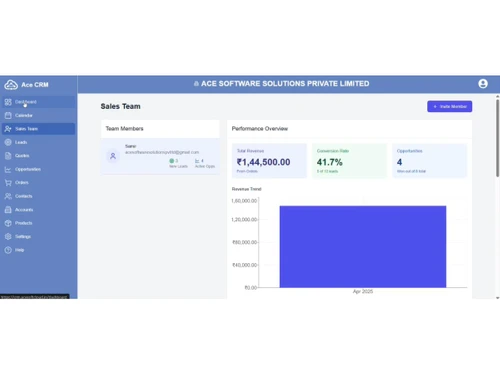This screenshot has width=500, height=375.
Task: Click the lock icon beside the company name
Action: pos(196,84)
